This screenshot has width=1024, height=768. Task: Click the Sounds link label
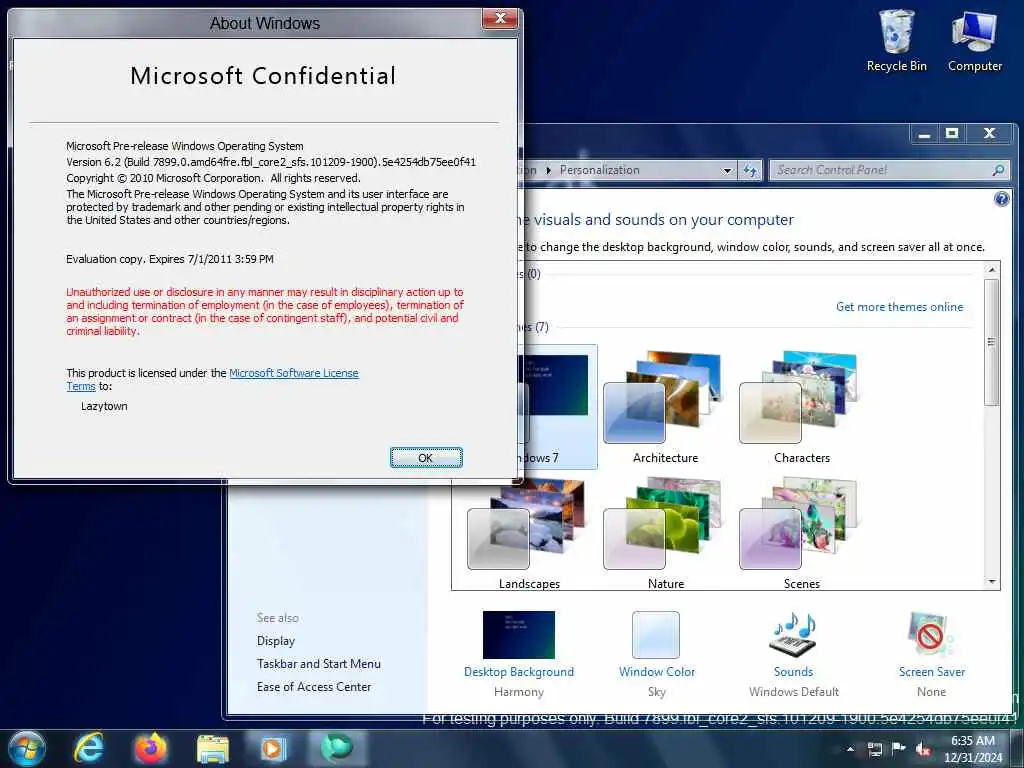click(793, 672)
